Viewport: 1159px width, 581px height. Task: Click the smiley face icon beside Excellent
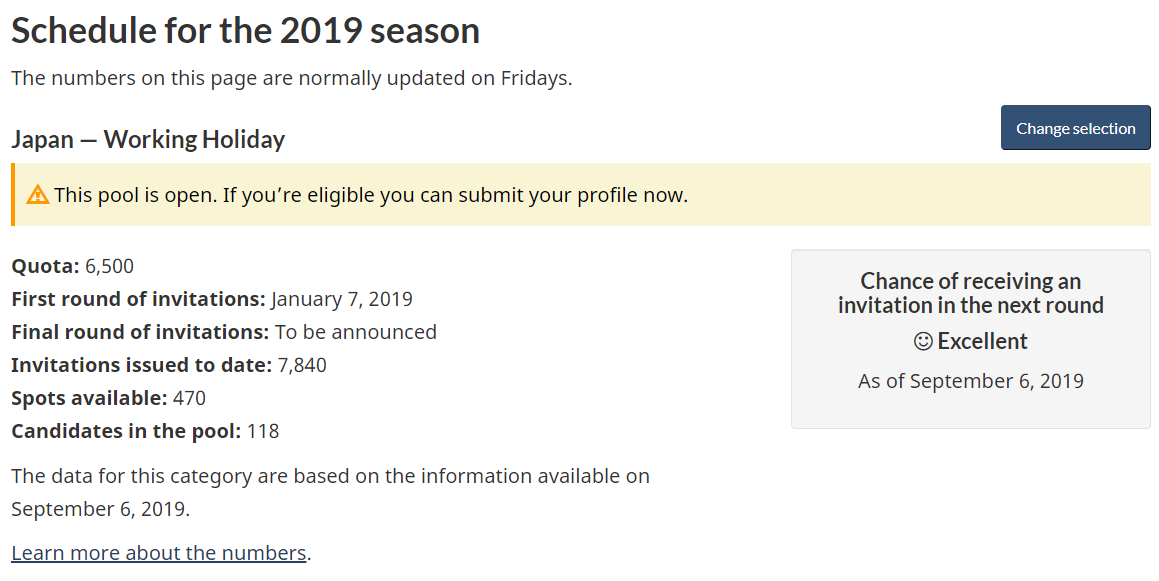click(922, 342)
